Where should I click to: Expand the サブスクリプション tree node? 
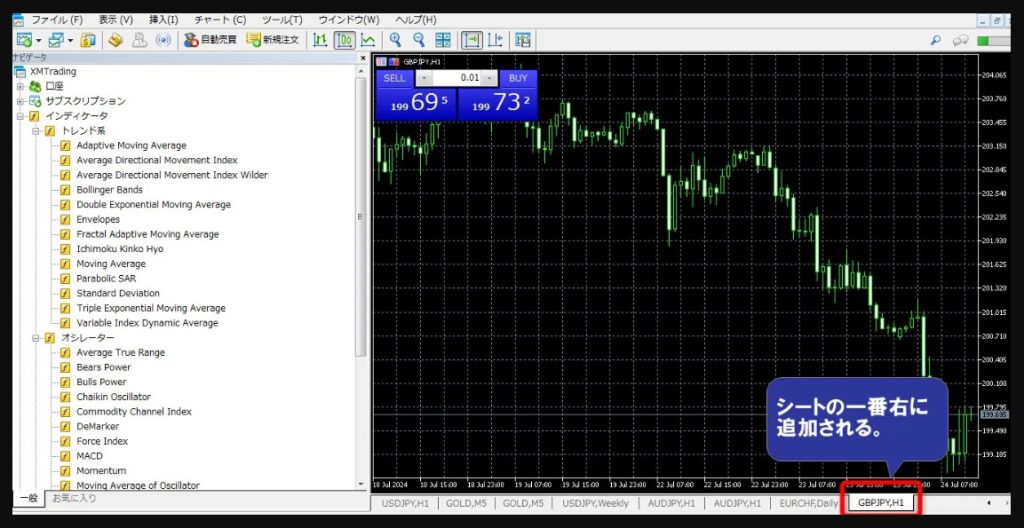(x=20, y=101)
